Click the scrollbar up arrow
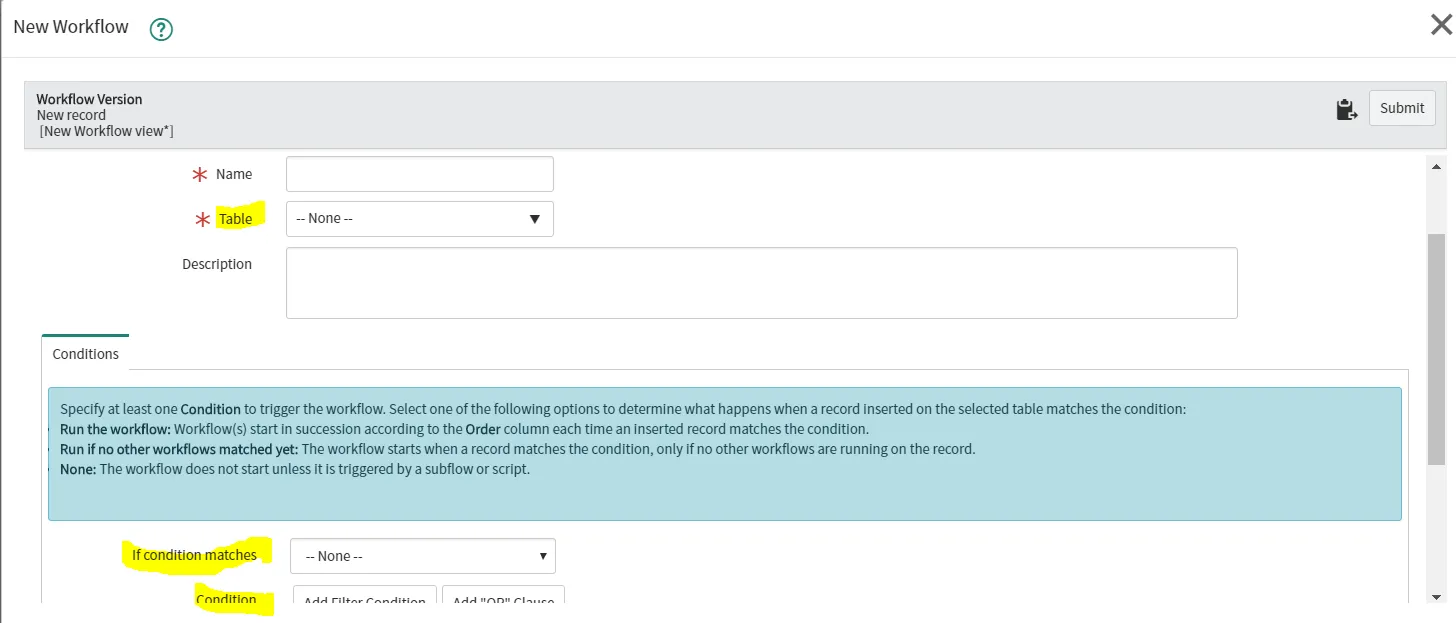 point(1437,166)
